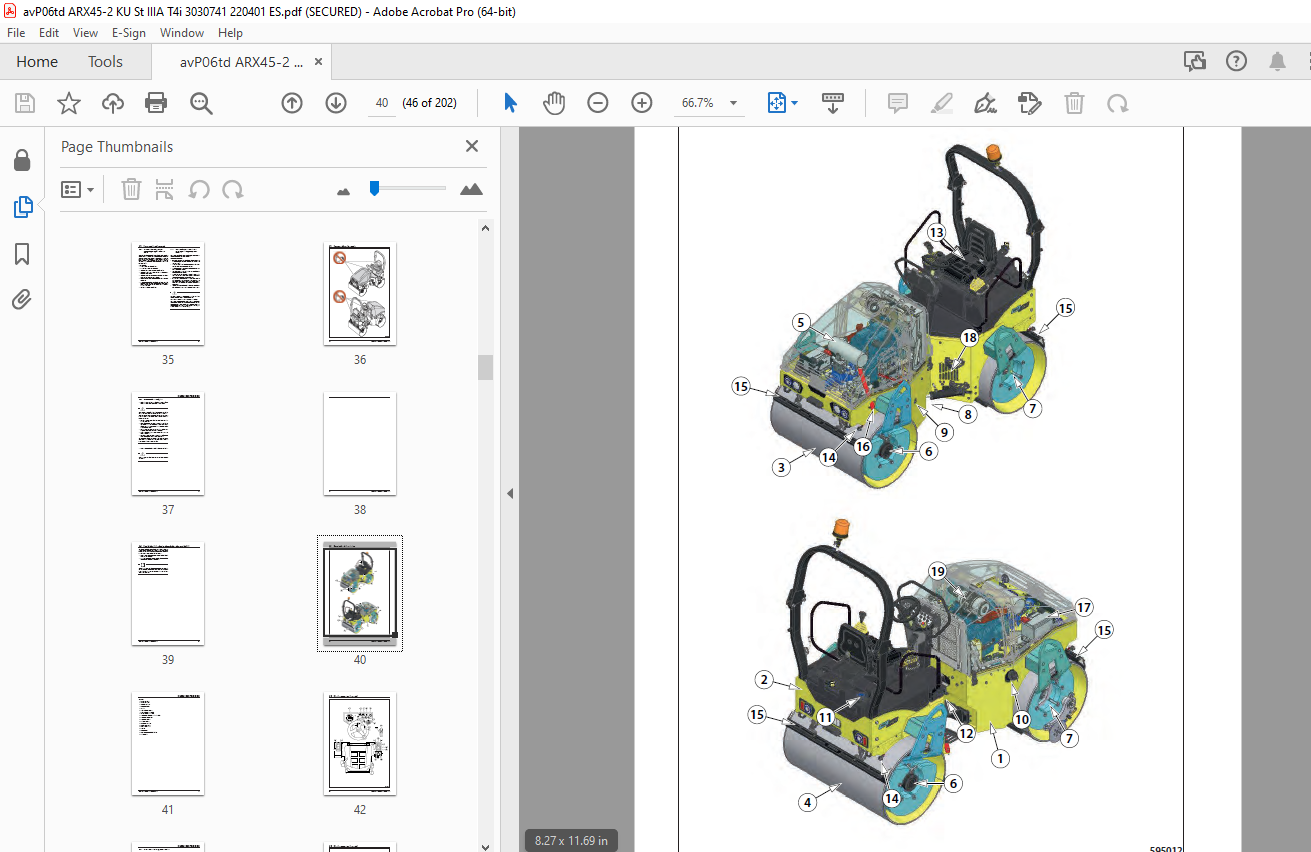The image size is (1311, 852).
Task: Open the View menu
Action: pyautogui.click(x=86, y=32)
